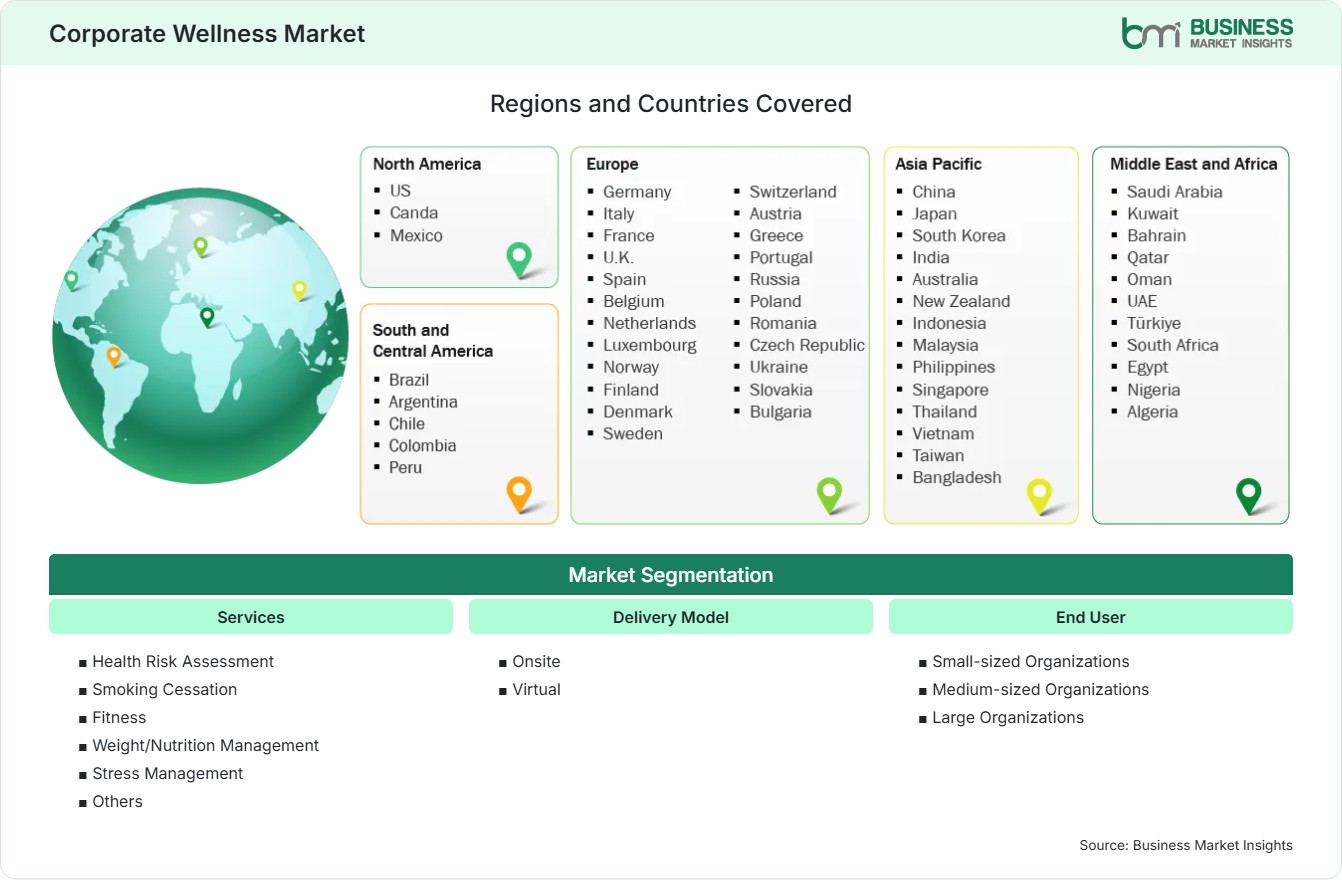Click Singapore in Asia Pacific list

point(950,389)
